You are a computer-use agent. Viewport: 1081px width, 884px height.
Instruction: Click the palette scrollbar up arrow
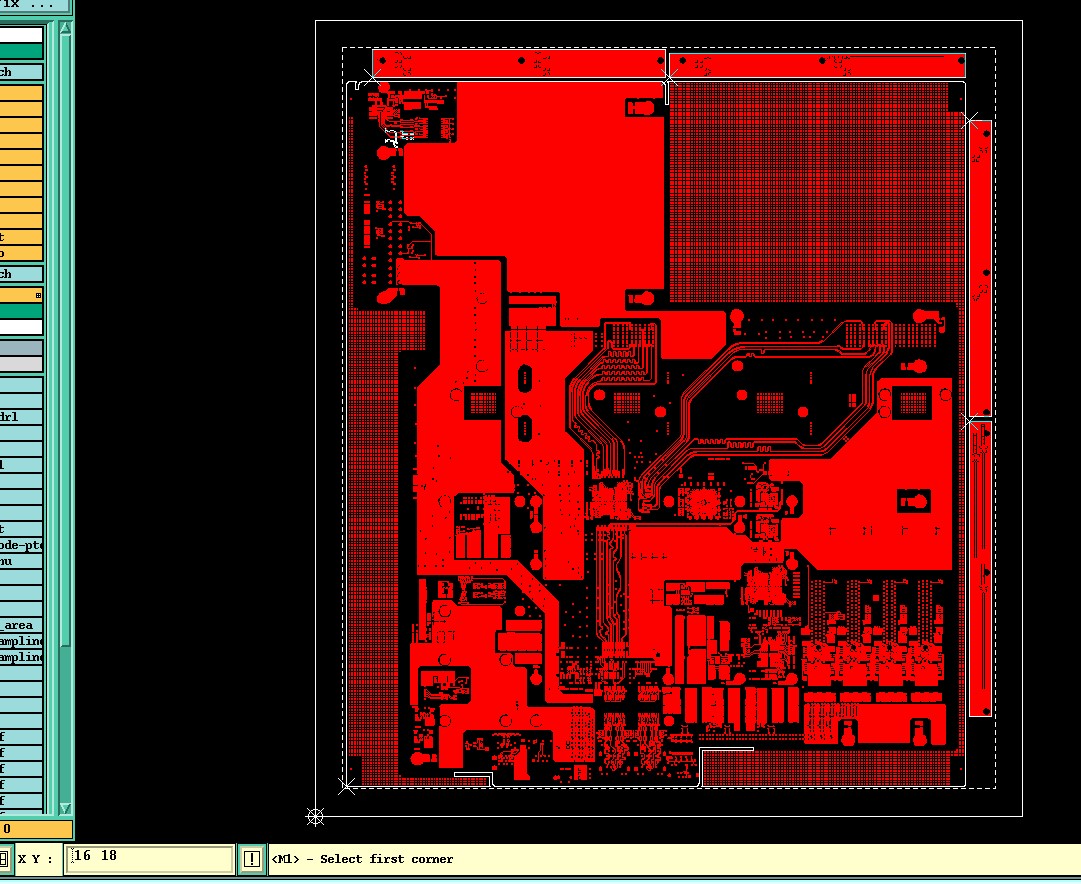pyautogui.click(x=65, y=28)
